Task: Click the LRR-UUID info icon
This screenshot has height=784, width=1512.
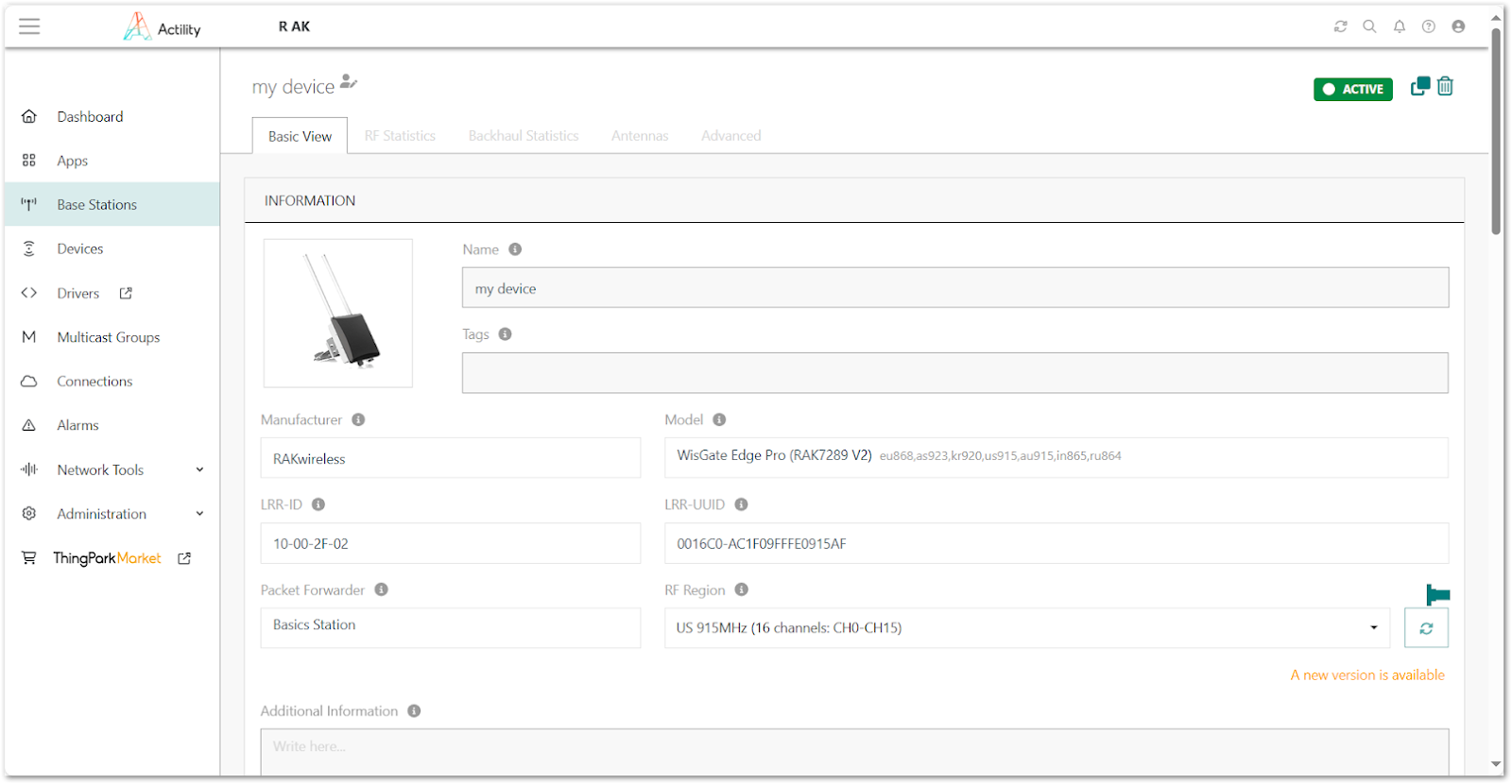Action: (x=742, y=504)
